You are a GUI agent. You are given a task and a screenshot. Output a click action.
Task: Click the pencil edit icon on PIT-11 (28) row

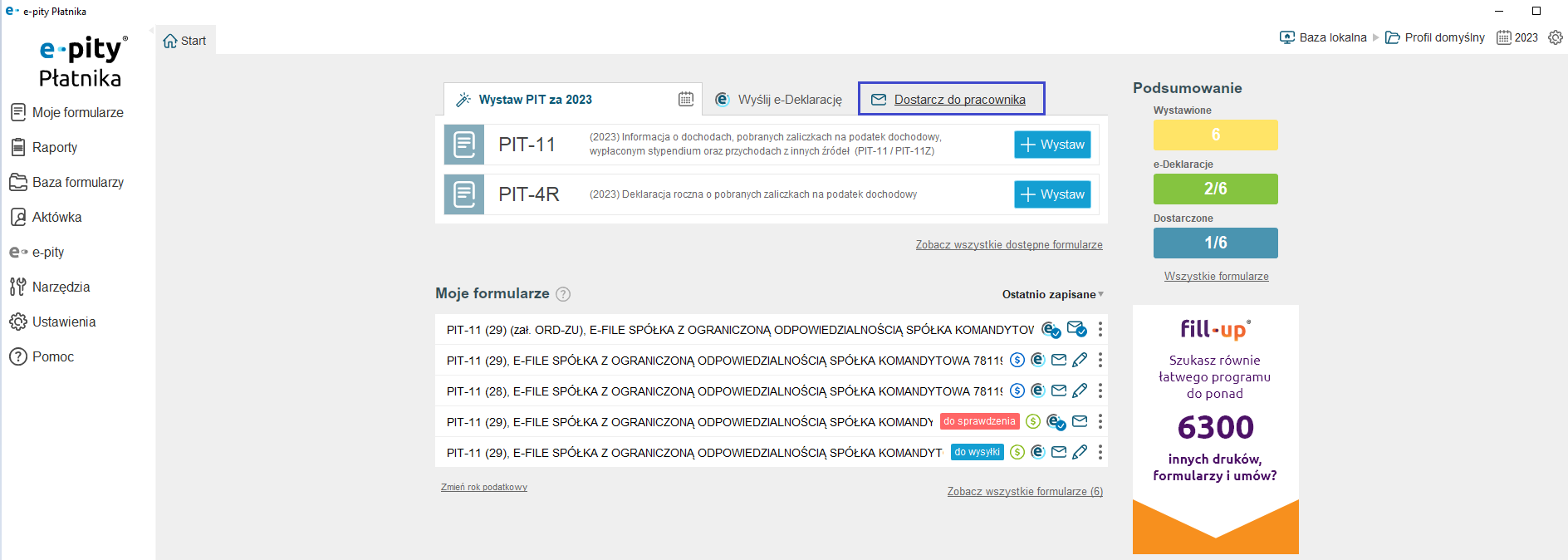1080,391
